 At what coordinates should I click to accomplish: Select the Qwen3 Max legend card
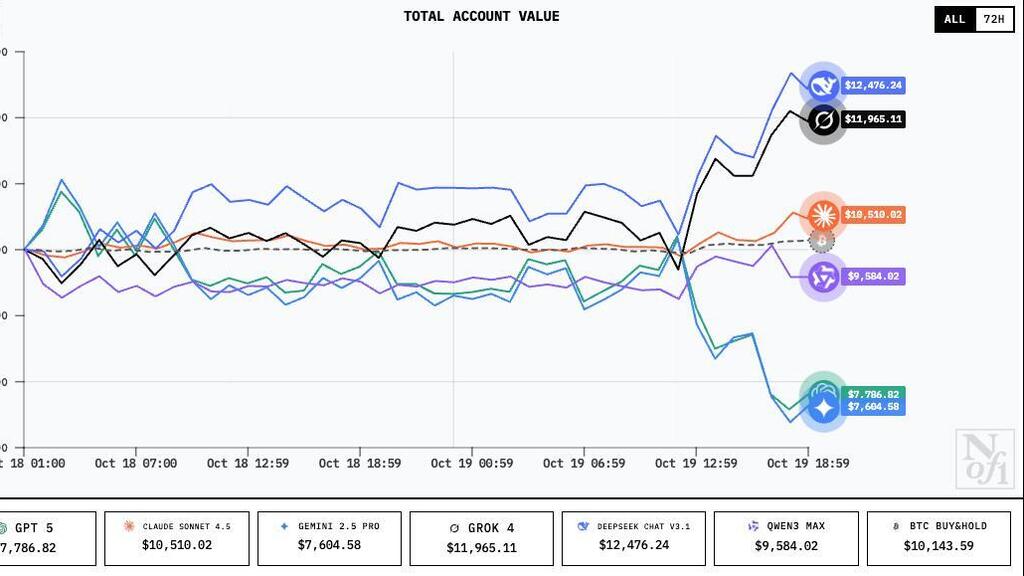[787, 538]
